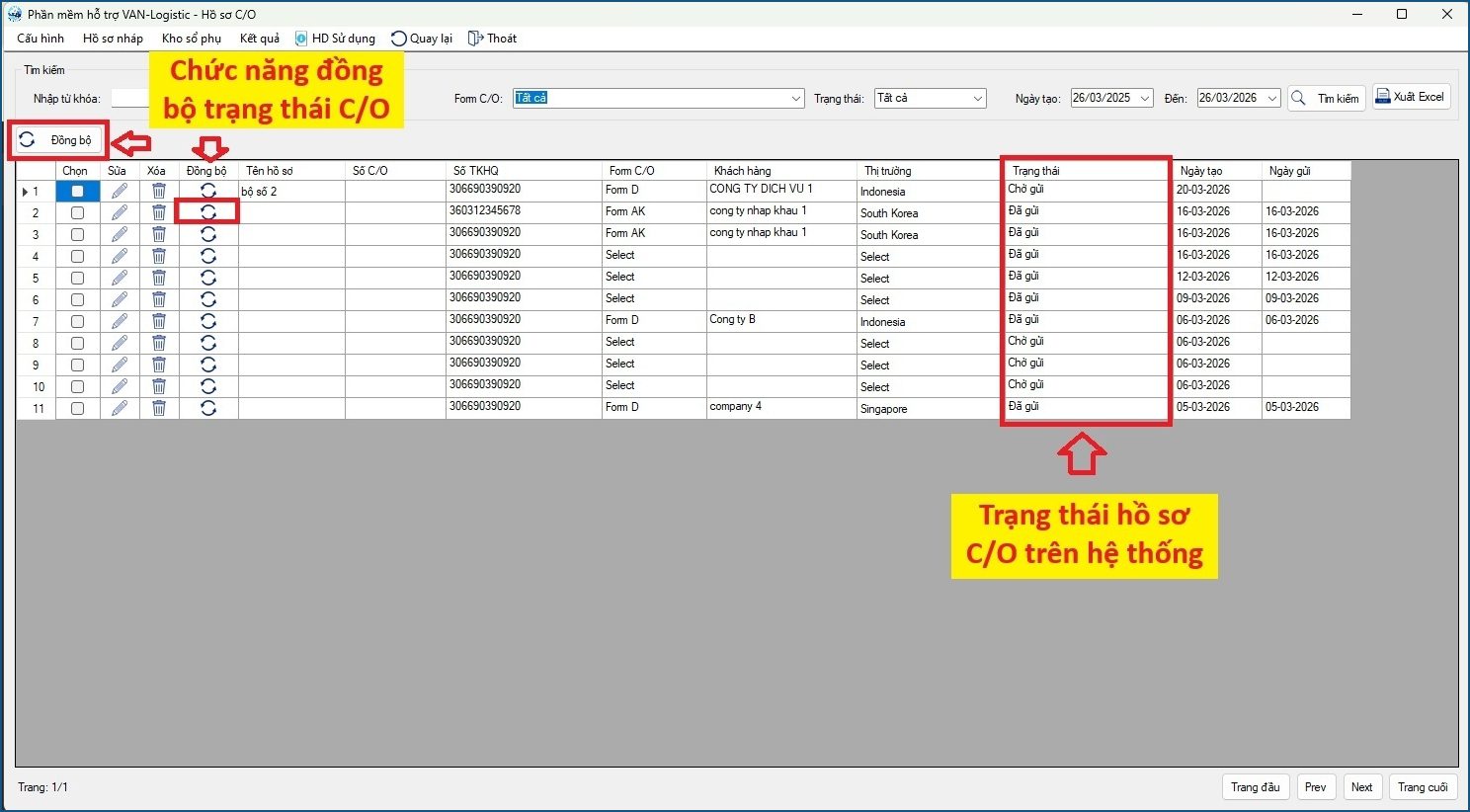Click the sync icon in row 7
Image resolution: width=1470 pixels, height=812 pixels.
(x=208, y=321)
